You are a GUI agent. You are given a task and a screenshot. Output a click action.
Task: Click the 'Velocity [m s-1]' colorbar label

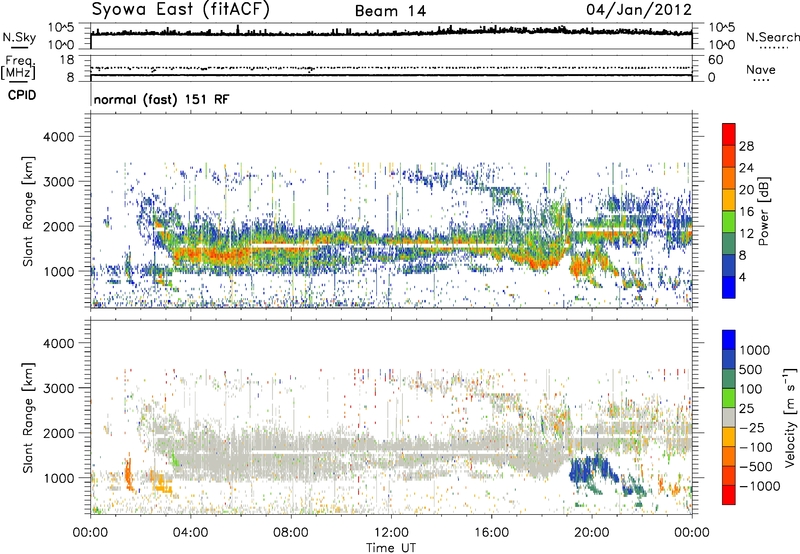790,417
